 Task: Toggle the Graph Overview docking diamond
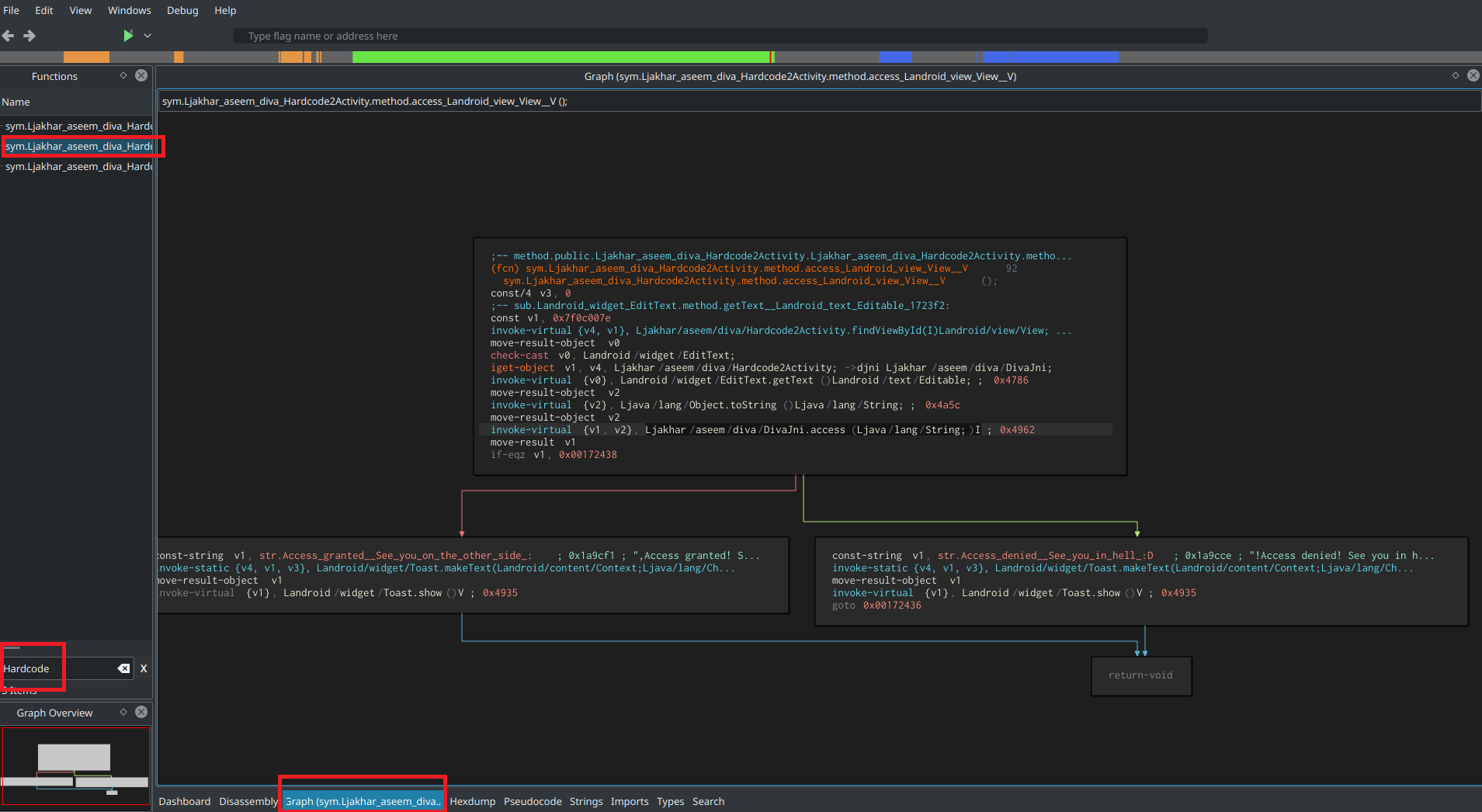tap(123, 712)
